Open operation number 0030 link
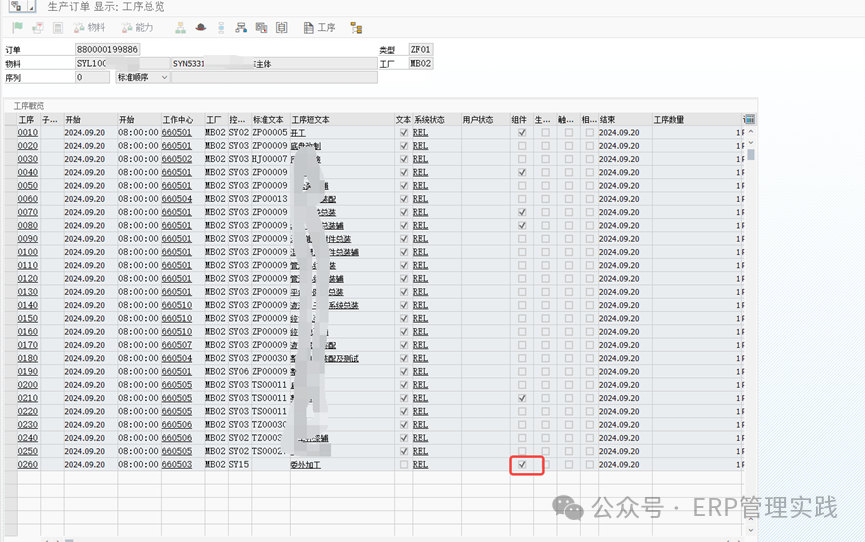Image resolution: width=865 pixels, height=542 pixels. [x=28, y=159]
